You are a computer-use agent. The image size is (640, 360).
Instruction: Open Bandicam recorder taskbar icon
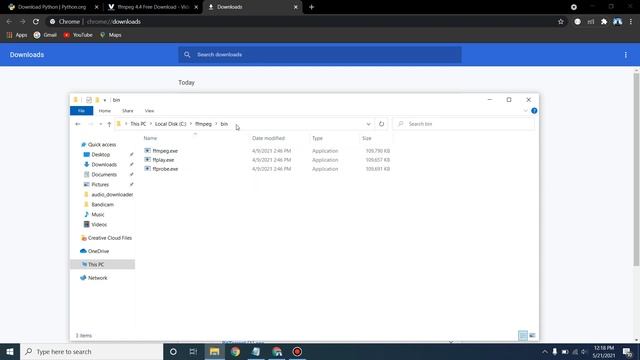pos(297,351)
